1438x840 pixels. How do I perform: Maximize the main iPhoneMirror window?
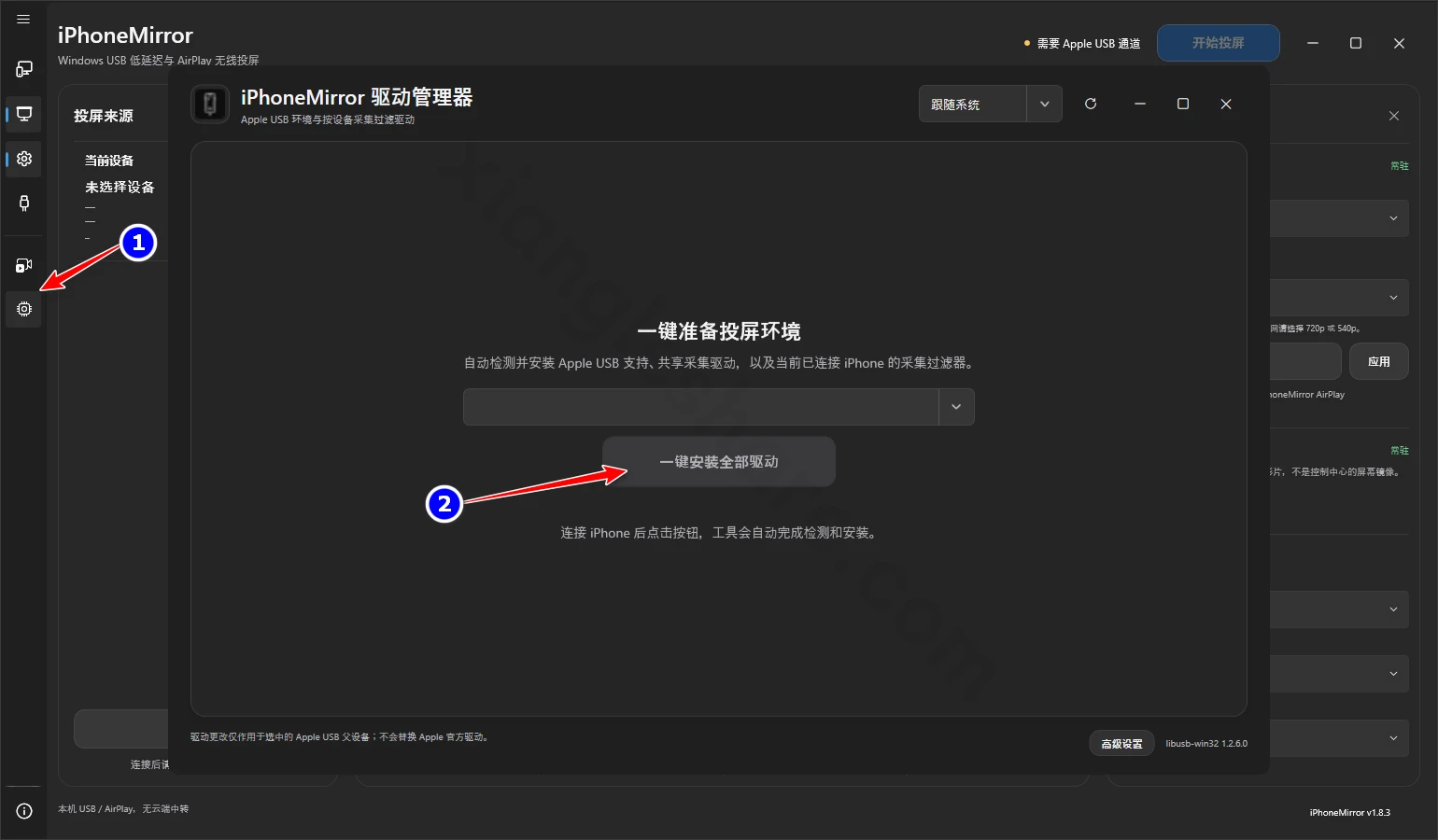tap(1356, 43)
